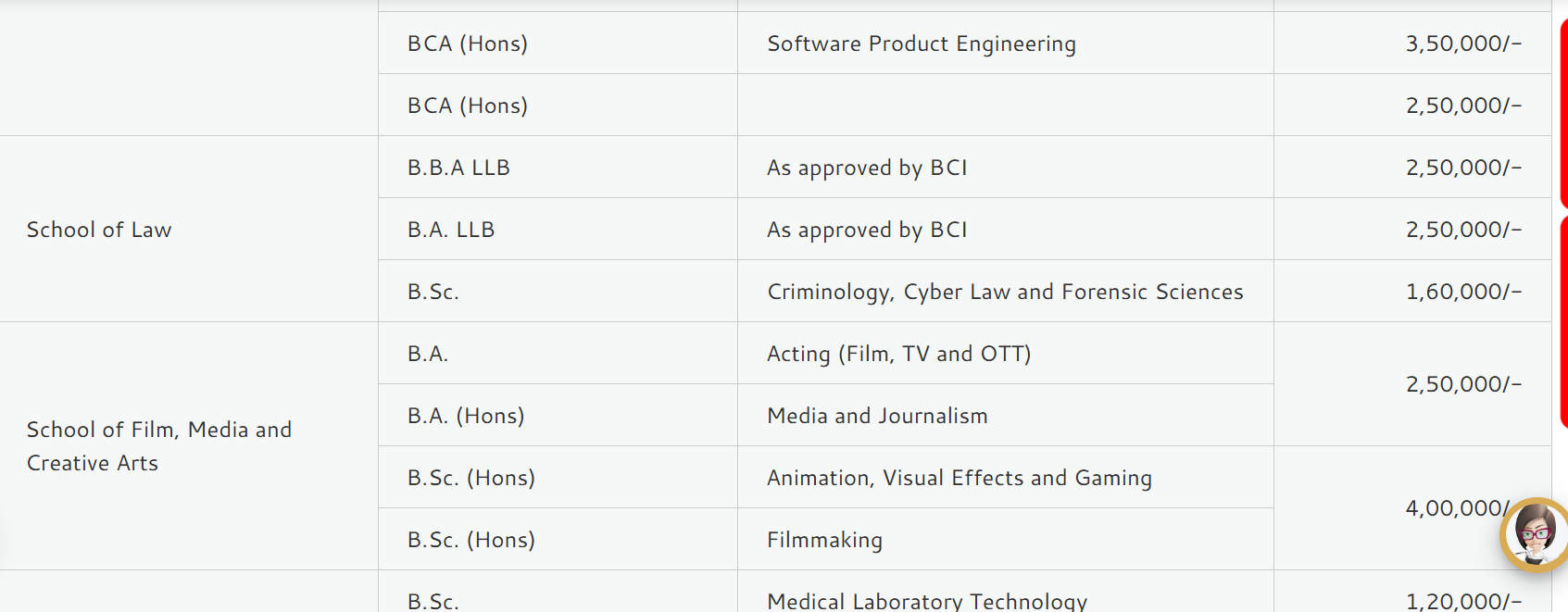Click the 1,20,000/- fee at the bottom

1463,601
